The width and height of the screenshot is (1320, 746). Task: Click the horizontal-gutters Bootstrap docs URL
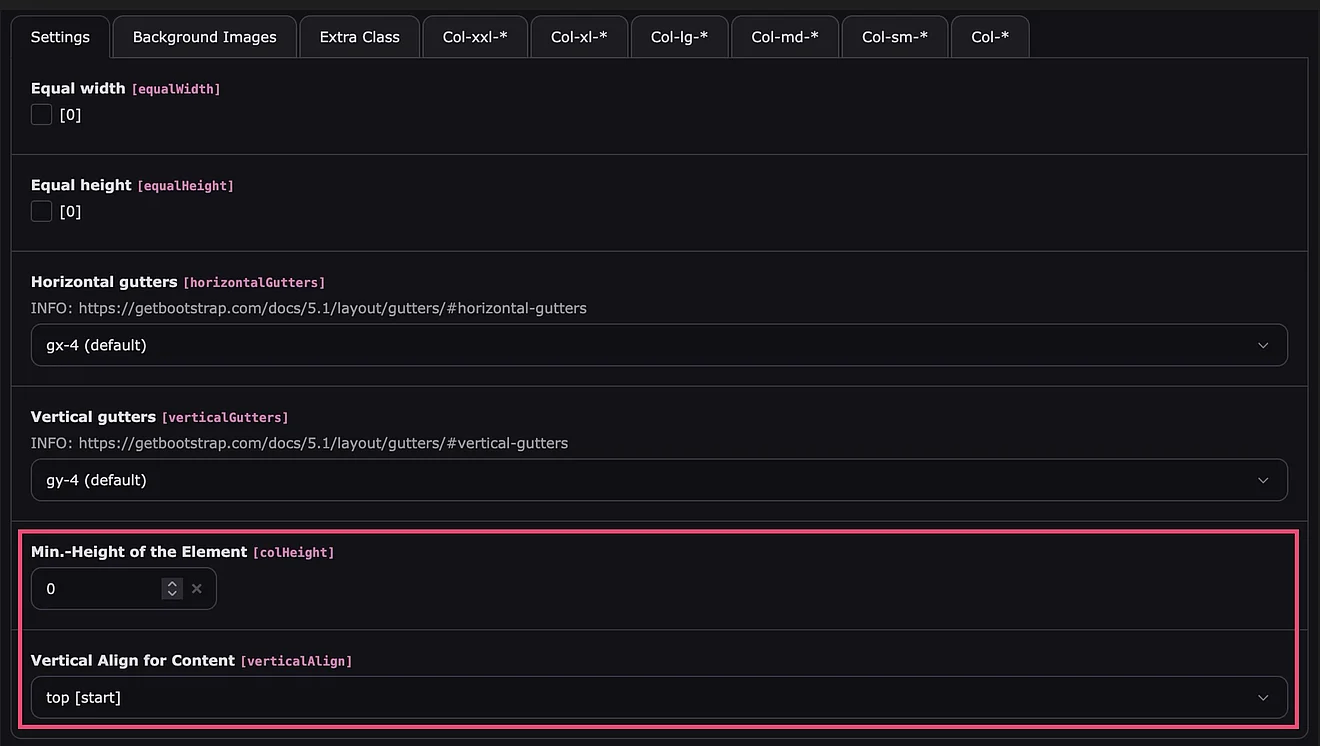click(x=332, y=308)
